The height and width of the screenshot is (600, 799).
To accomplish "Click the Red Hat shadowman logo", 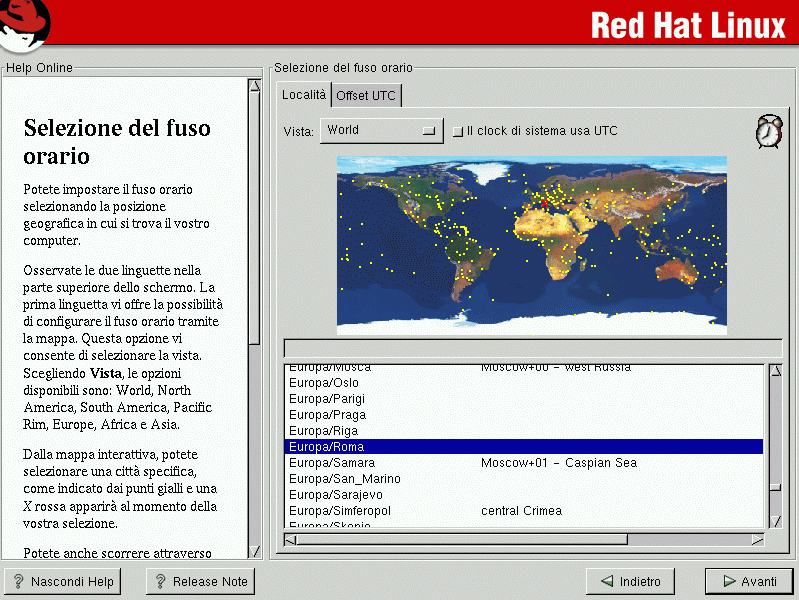I will point(25,25).
